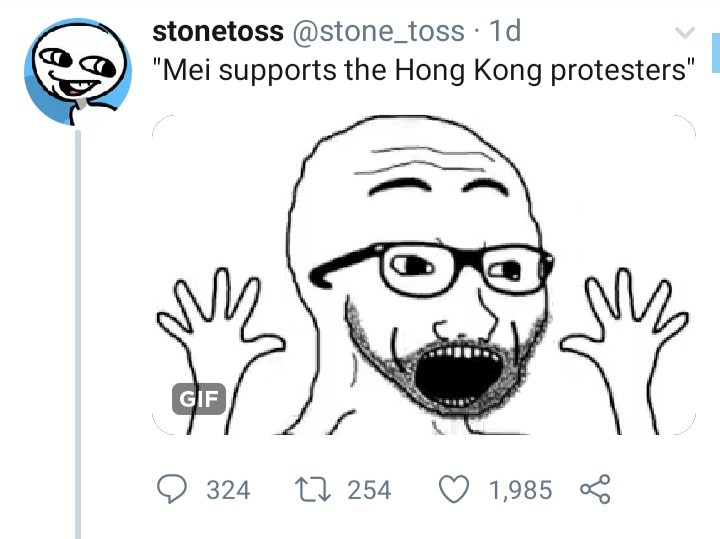Play the wojak GIF media

pyautogui.click(x=423, y=275)
